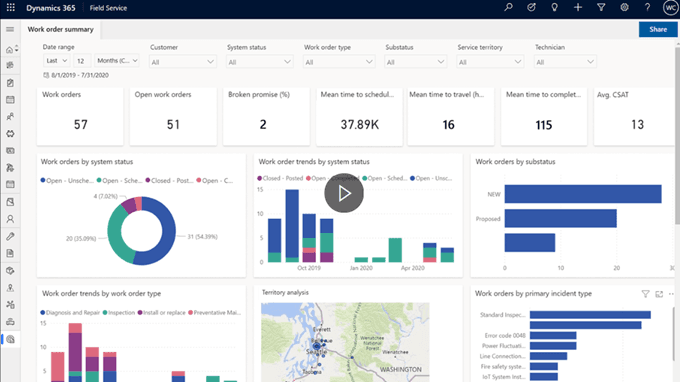Open the wrench icon in the left sidebar
The width and height of the screenshot is (680, 382).
tap(10, 236)
